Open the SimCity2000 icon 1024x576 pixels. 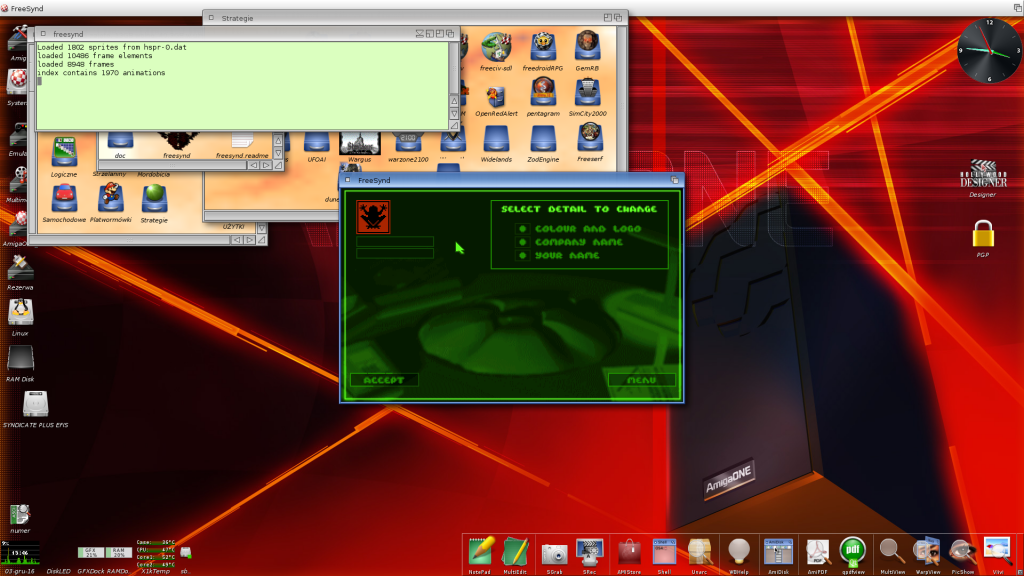pos(587,93)
